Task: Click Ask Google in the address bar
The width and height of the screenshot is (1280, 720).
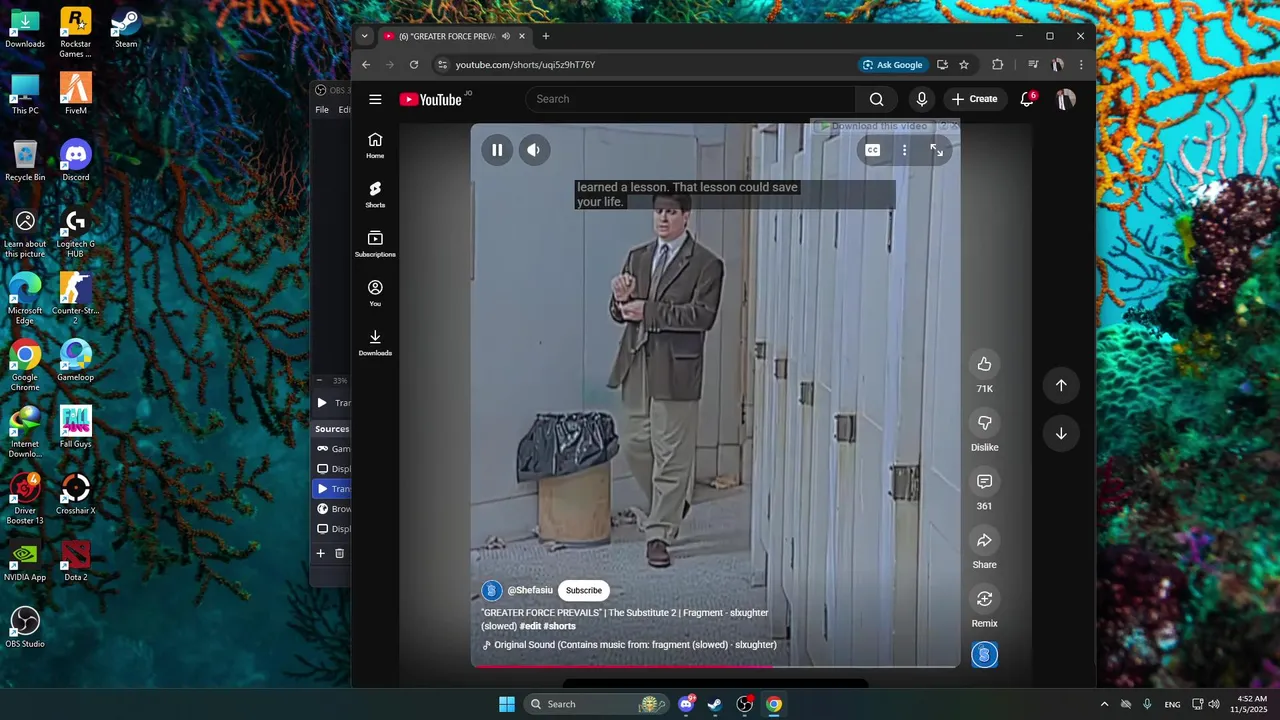Action: (893, 65)
